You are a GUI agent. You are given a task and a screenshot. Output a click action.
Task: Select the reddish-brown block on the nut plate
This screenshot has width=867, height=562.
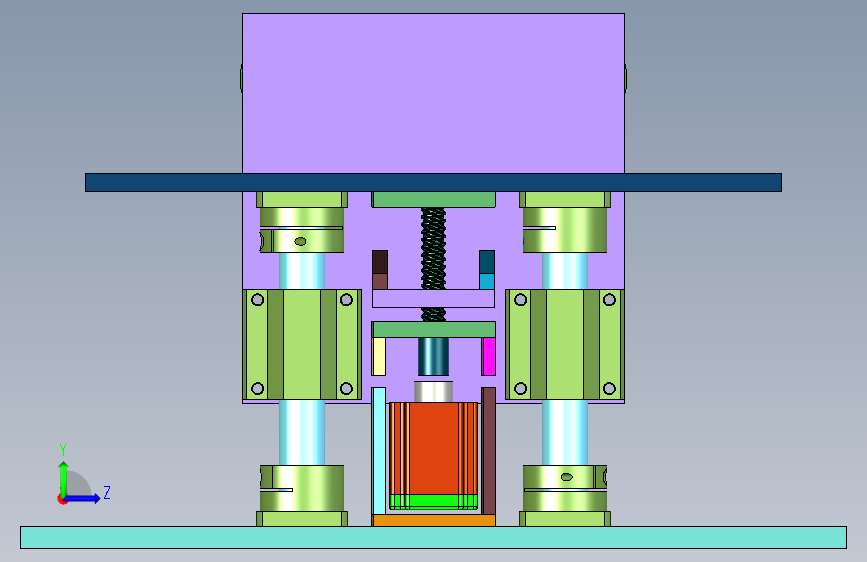click(x=380, y=281)
